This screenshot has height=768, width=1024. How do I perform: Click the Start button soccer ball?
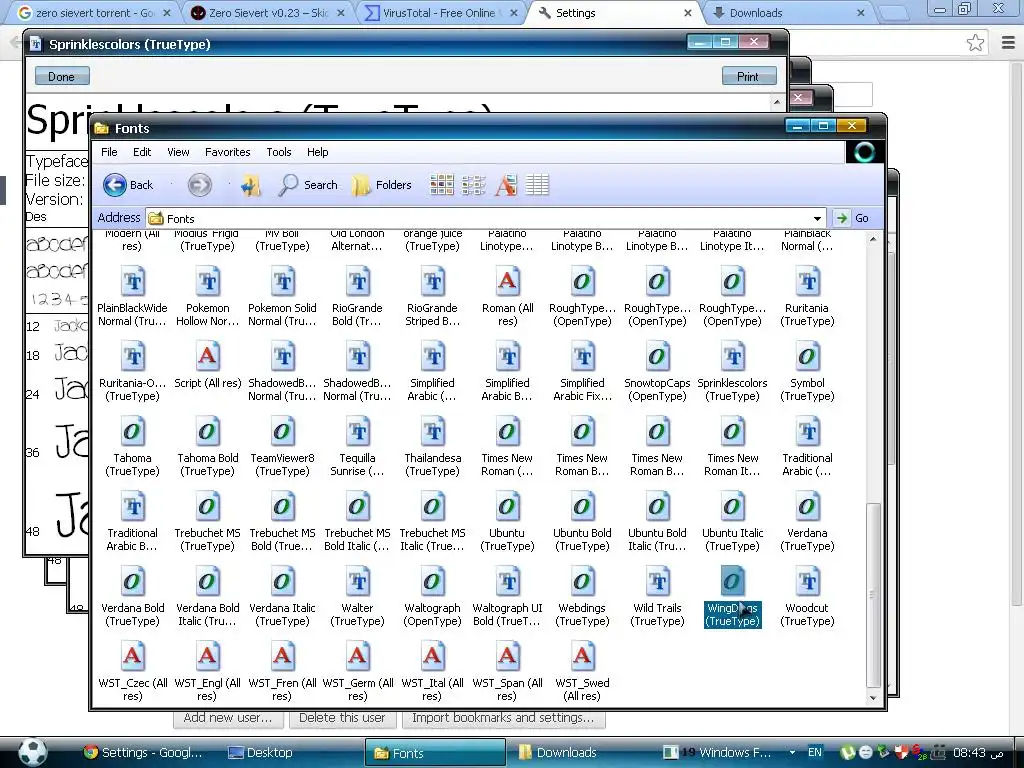point(32,752)
